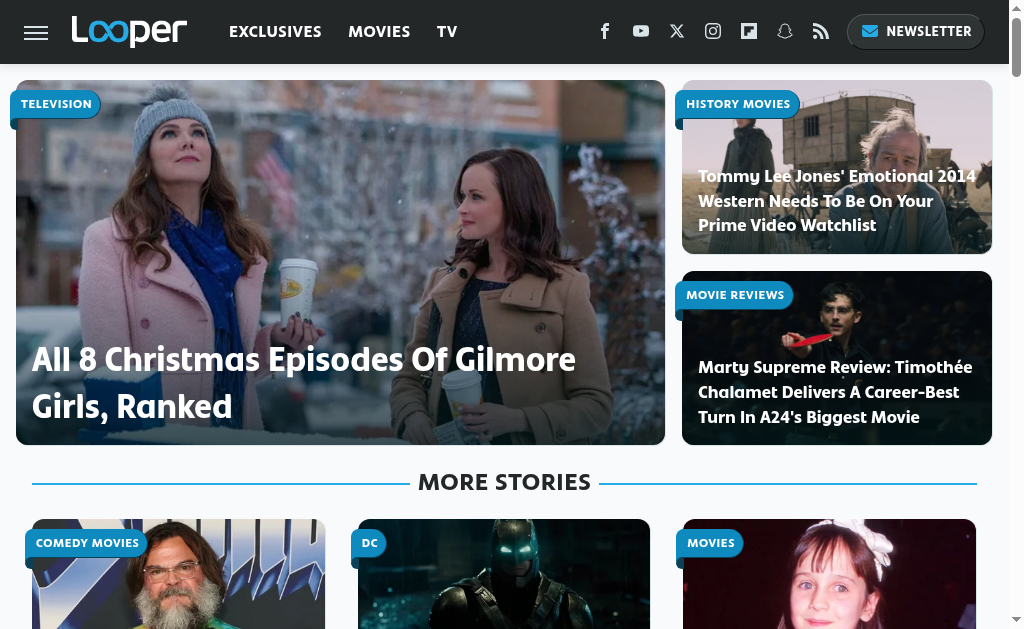Open the RSS feed icon
Image resolution: width=1024 pixels, height=629 pixels.
click(821, 31)
